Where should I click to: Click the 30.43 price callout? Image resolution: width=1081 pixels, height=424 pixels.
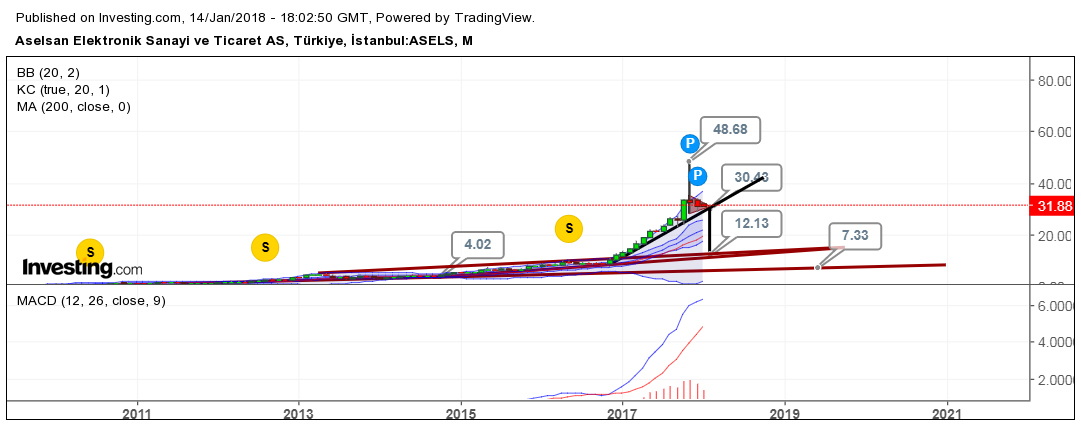(750, 178)
